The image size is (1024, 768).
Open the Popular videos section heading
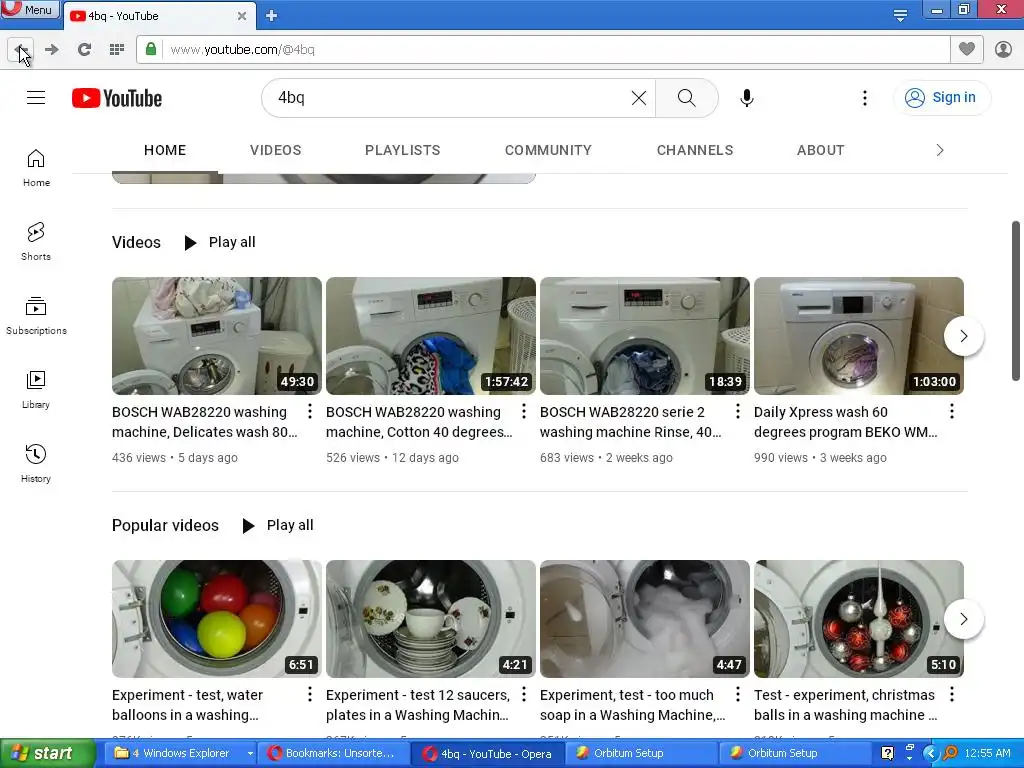165,526
